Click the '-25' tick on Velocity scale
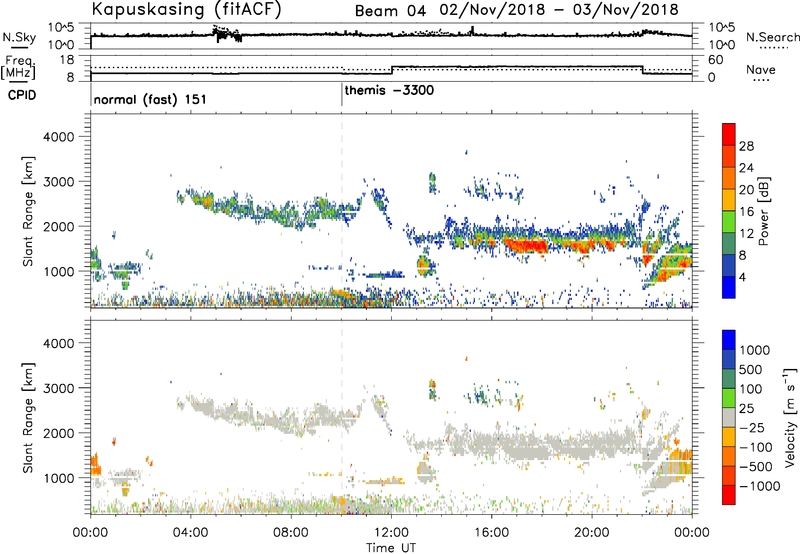The width and height of the screenshot is (800, 554). pyautogui.click(x=752, y=427)
